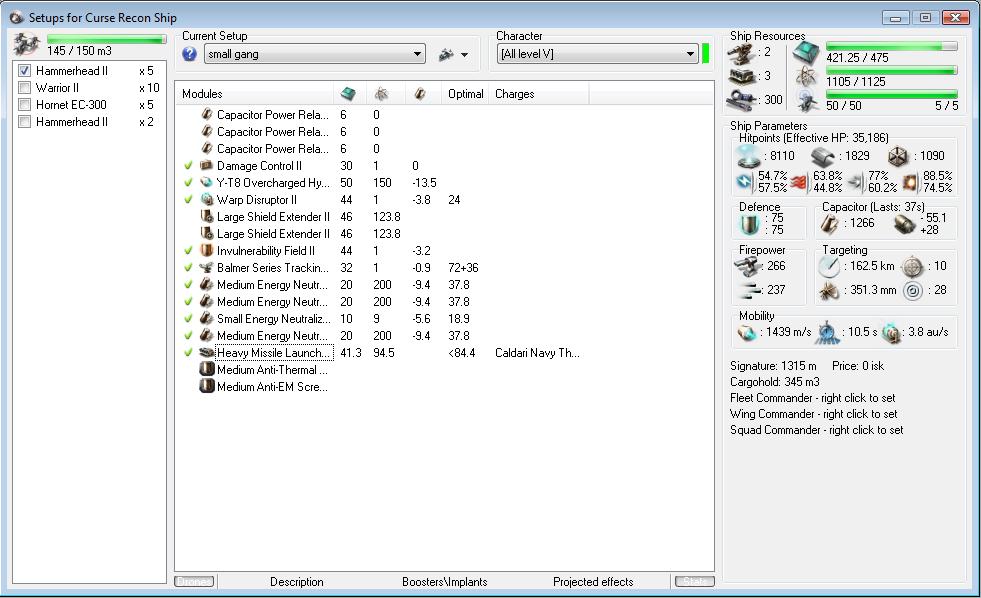Switch to the Projected effects tab
Image resolution: width=981 pixels, height=598 pixels.
(x=593, y=582)
